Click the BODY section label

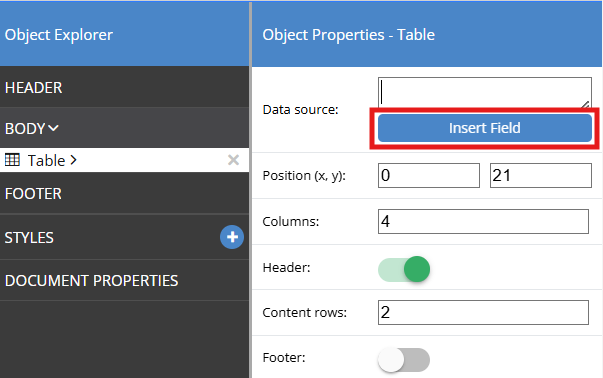click(x=25, y=128)
